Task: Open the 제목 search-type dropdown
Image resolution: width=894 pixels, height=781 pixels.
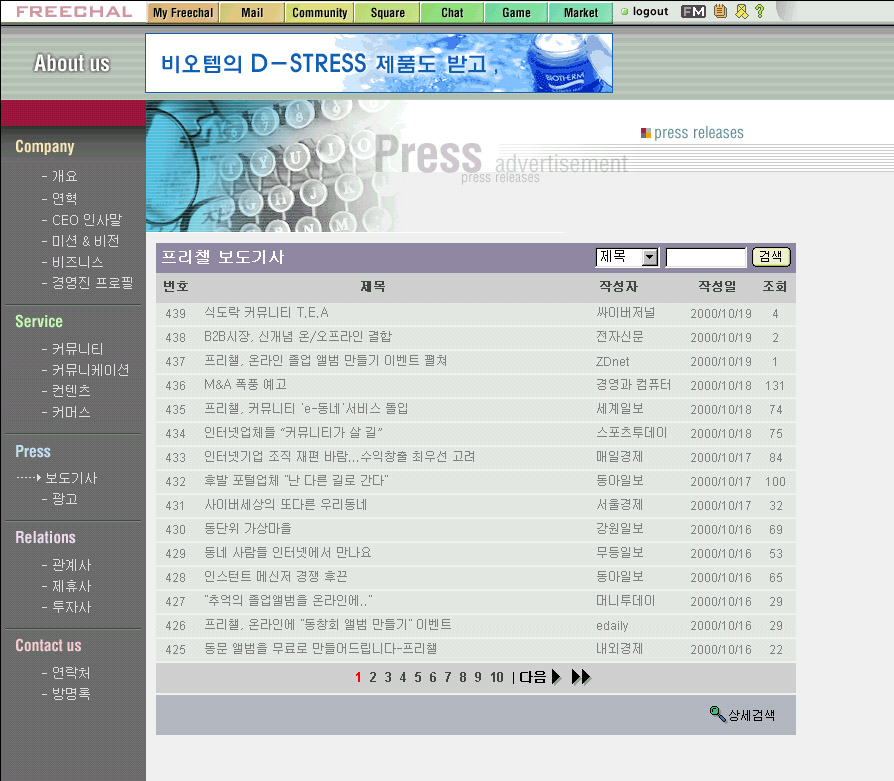Action: 627,257
